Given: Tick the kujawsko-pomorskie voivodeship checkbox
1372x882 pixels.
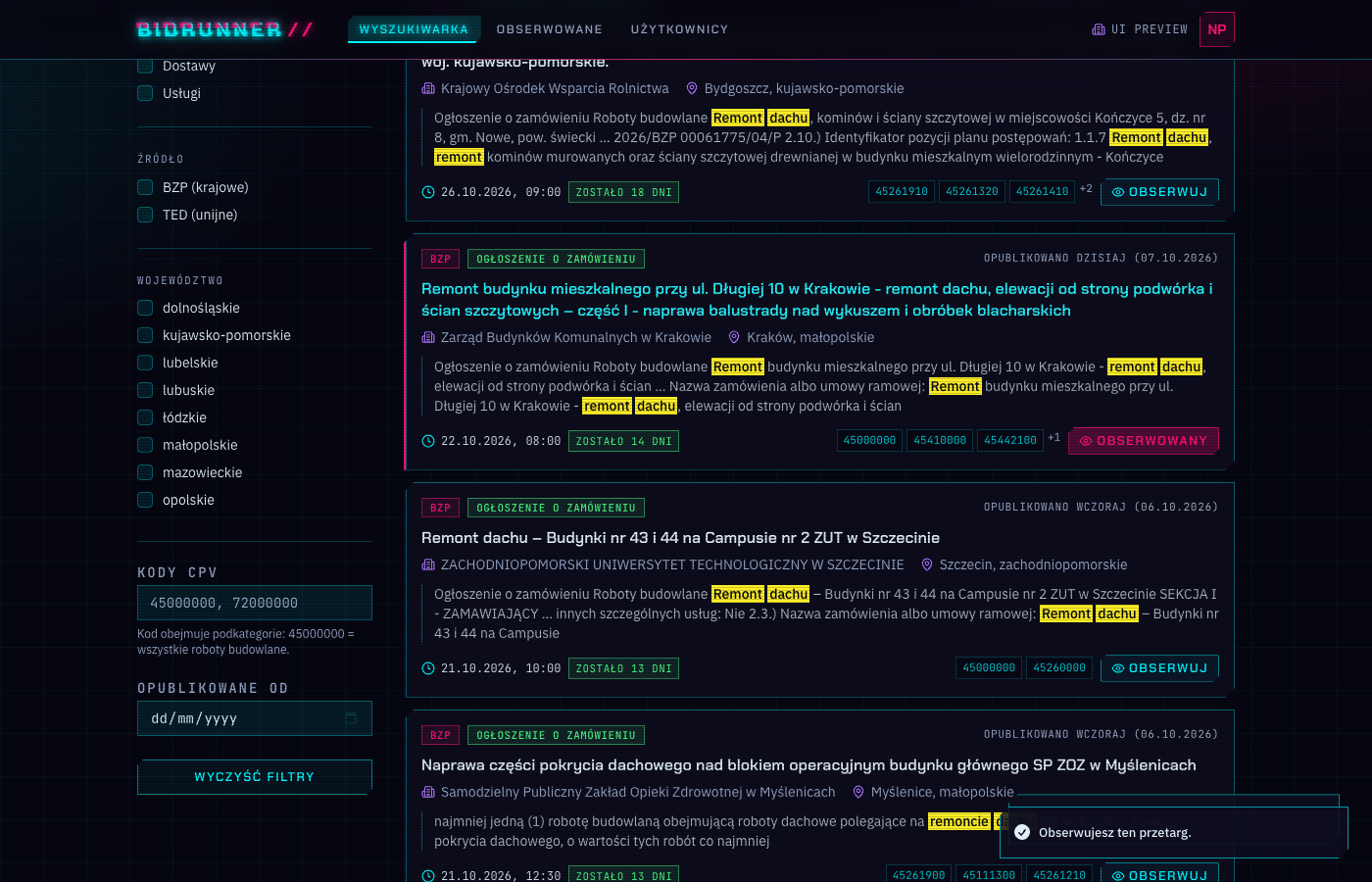Looking at the screenshot, I should 145,335.
